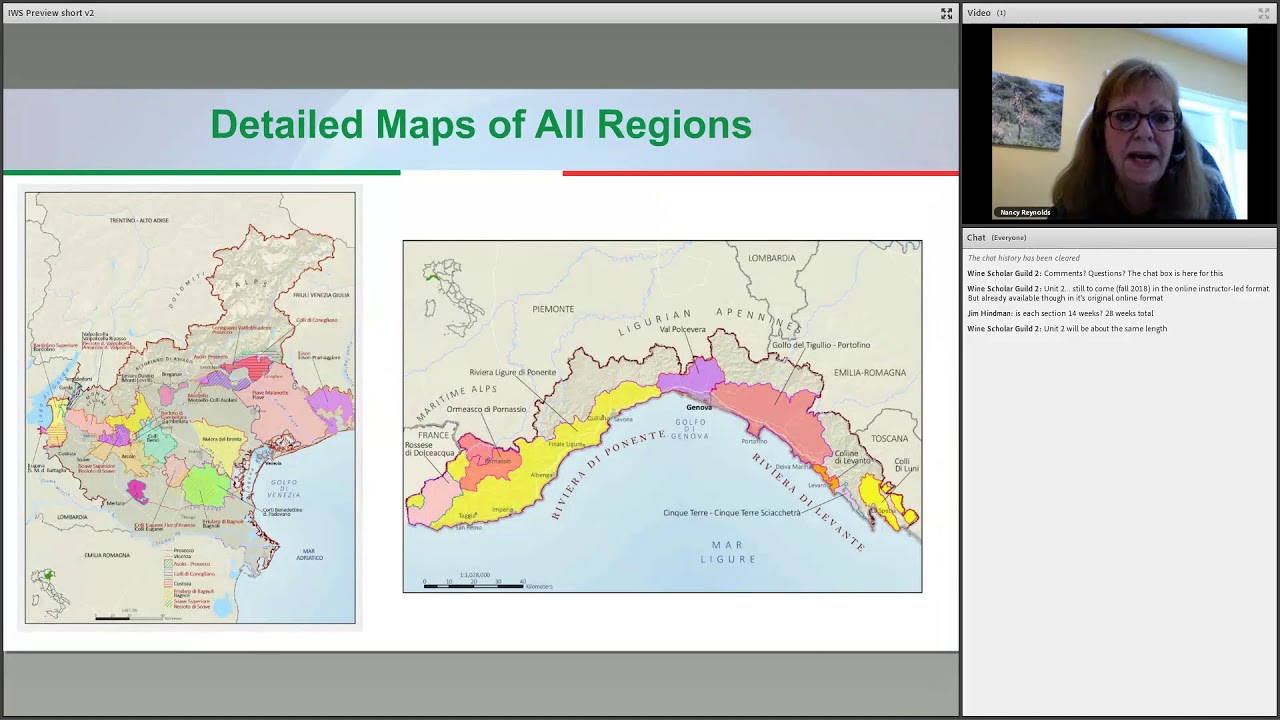Expand the Video pod to full screen
Viewport: 1280px width, 720px height.
pyautogui.click(x=1263, y=13)
